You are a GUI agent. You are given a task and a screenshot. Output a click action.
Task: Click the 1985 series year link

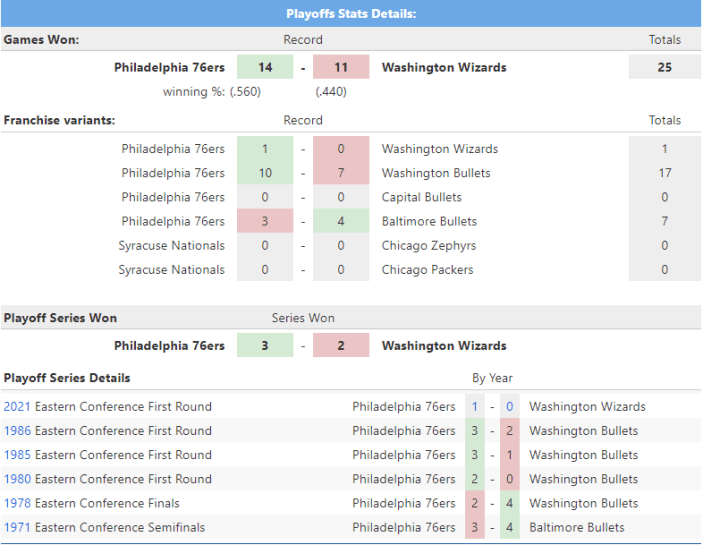(17, 455)
